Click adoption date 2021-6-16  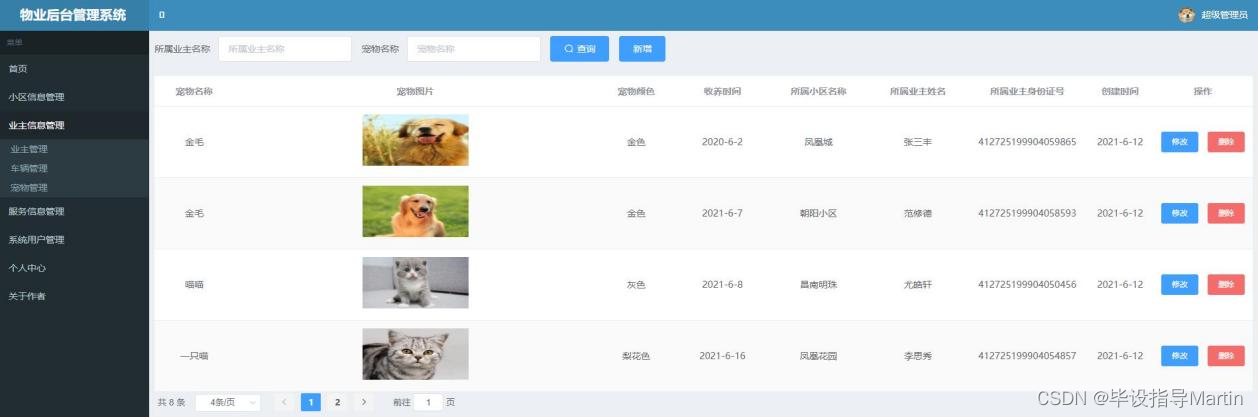(722, 355)
